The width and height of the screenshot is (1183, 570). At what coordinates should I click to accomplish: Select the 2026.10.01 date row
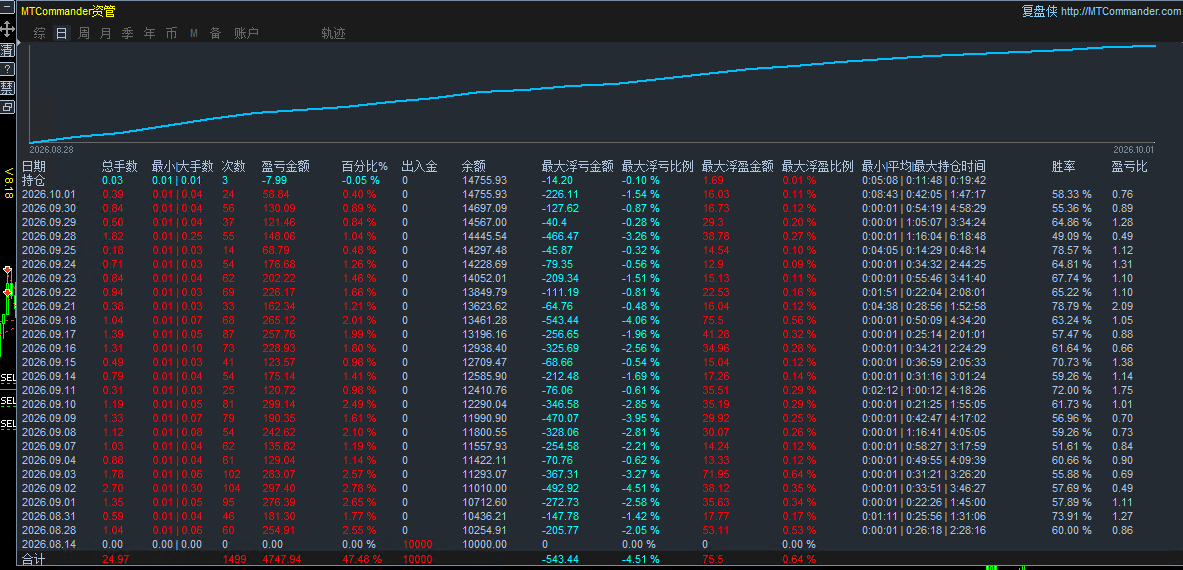(x=49, y=194)
